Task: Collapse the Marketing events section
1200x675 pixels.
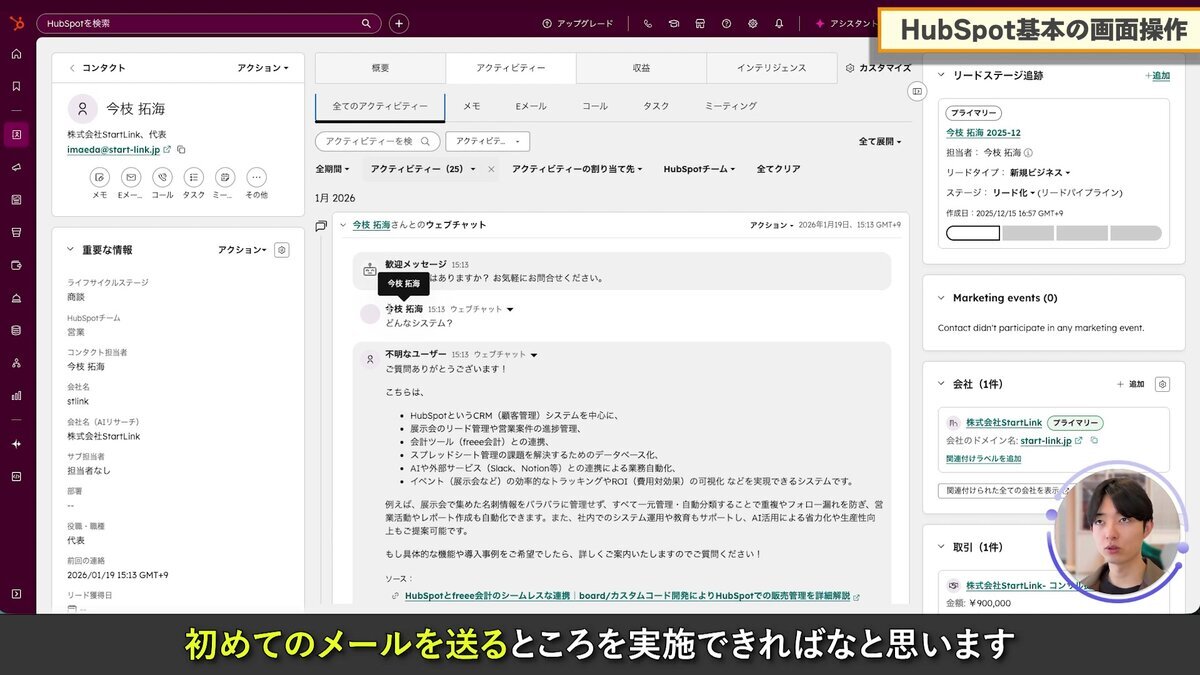Action: pos(941,298)
